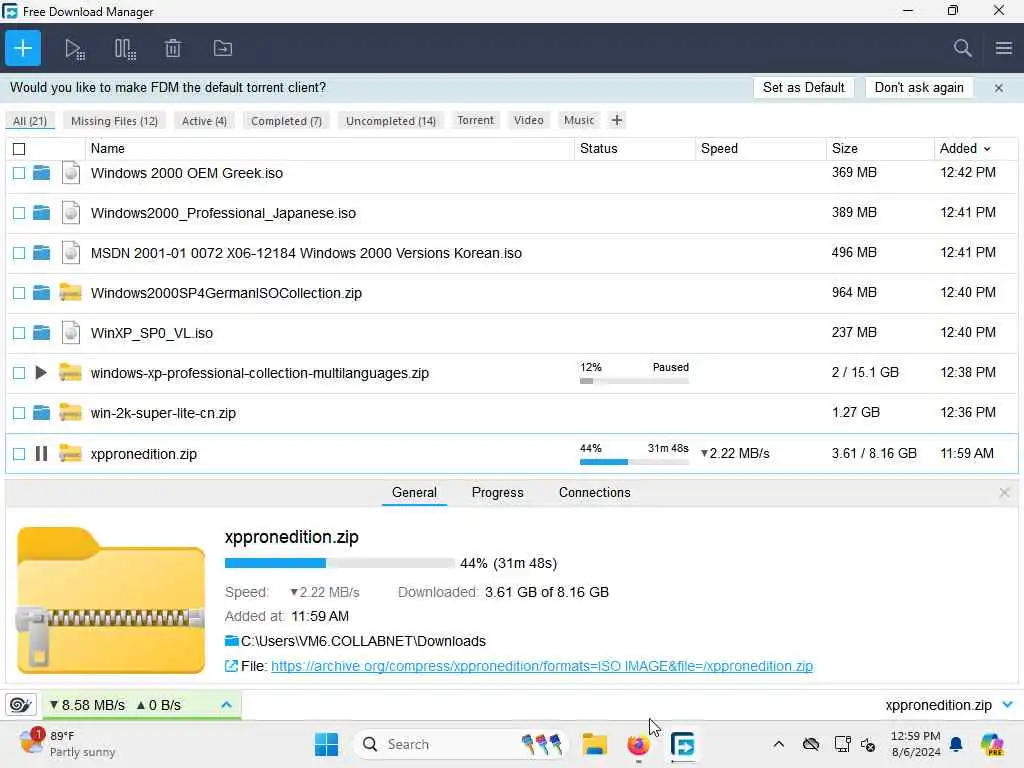Click the add new download plus button
Viewport: 1024px width, 768px height.
(23, 48)
